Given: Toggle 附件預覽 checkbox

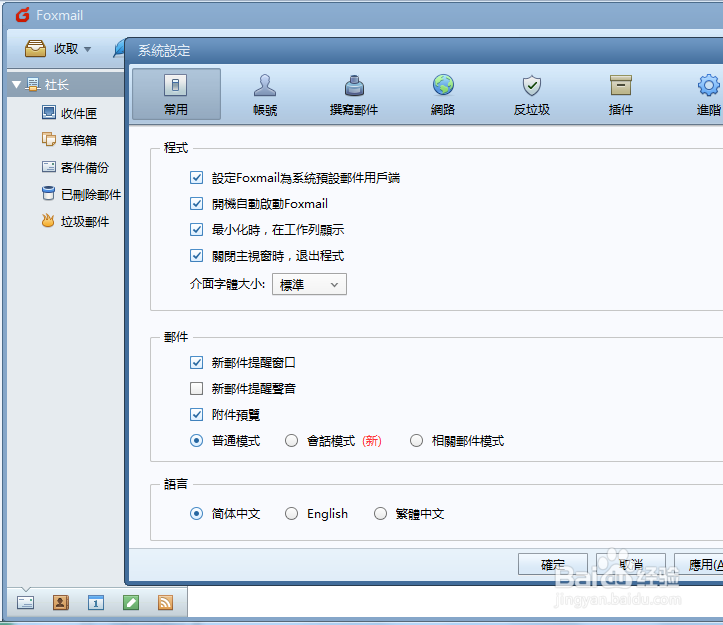Looking at the screenshot, I should [196, 415].
